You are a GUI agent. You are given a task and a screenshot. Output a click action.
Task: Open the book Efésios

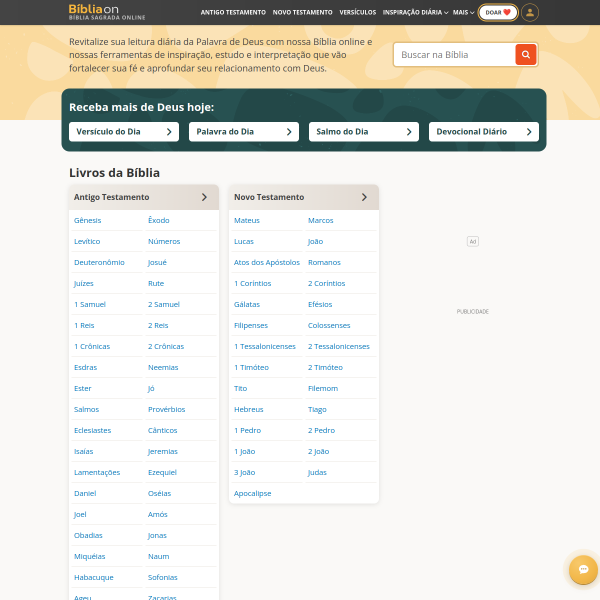tap(320, 305)
